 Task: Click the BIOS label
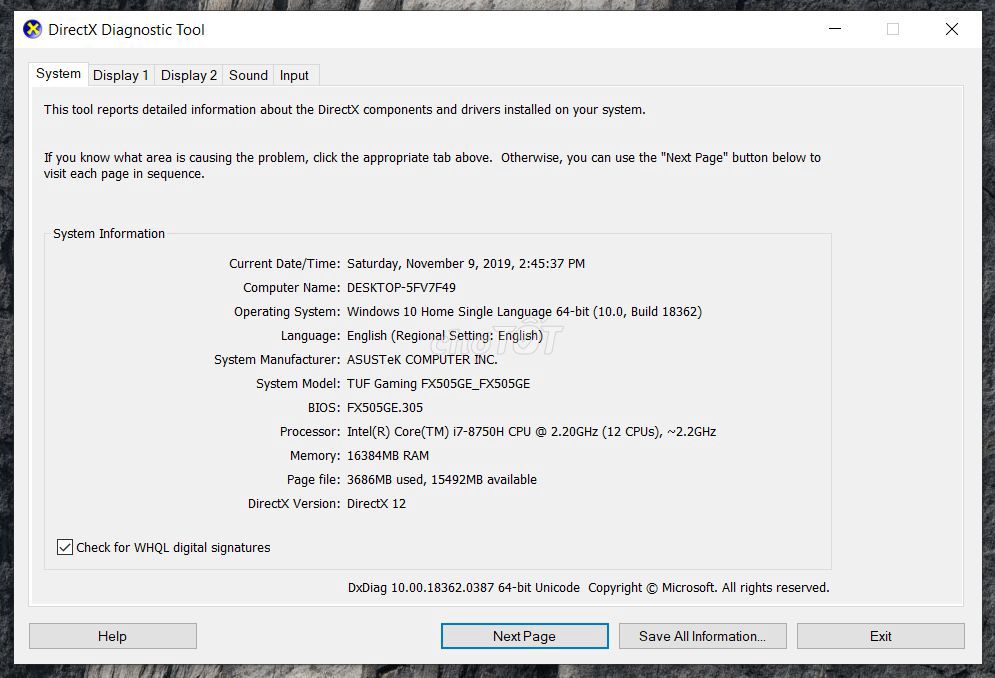tap(324, 408)
